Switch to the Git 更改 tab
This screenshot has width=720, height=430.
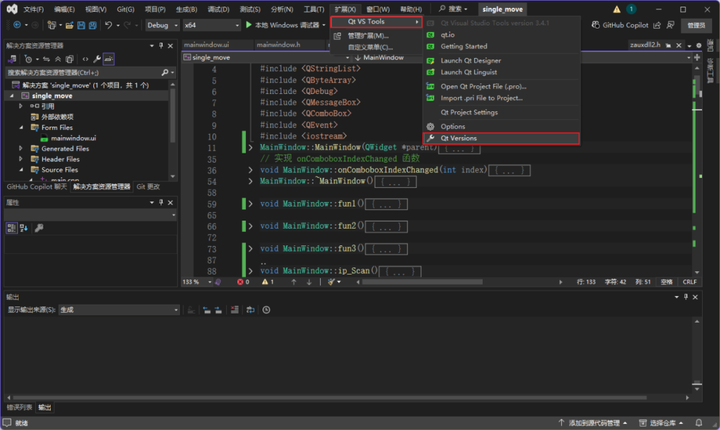pos(148,187)
